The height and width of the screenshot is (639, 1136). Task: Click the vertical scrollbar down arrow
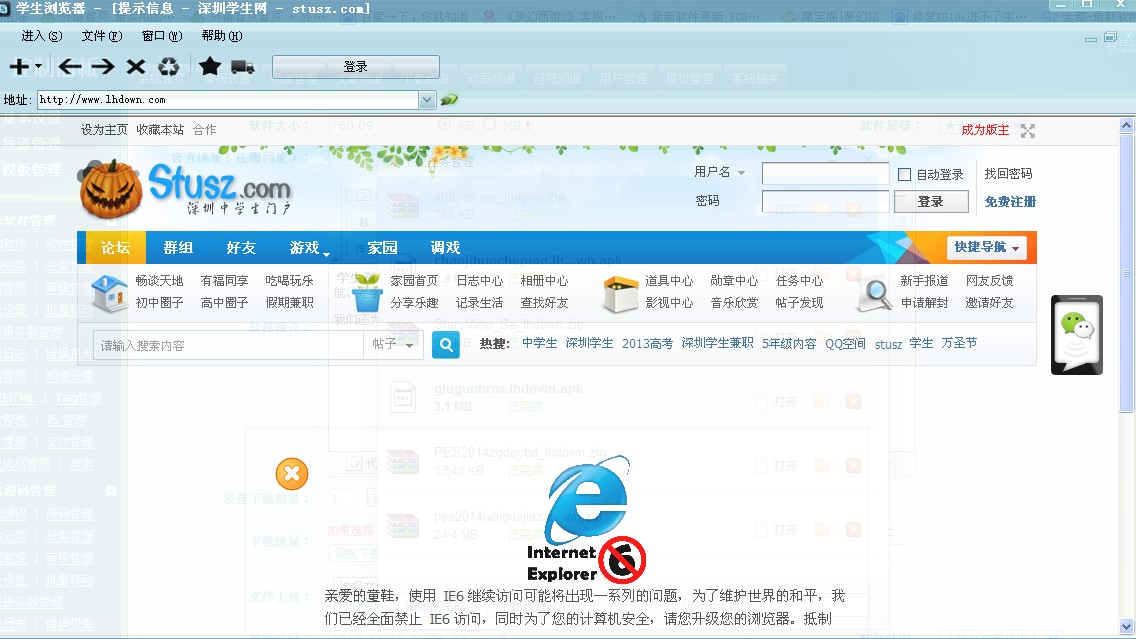(x=1127, y=626)
